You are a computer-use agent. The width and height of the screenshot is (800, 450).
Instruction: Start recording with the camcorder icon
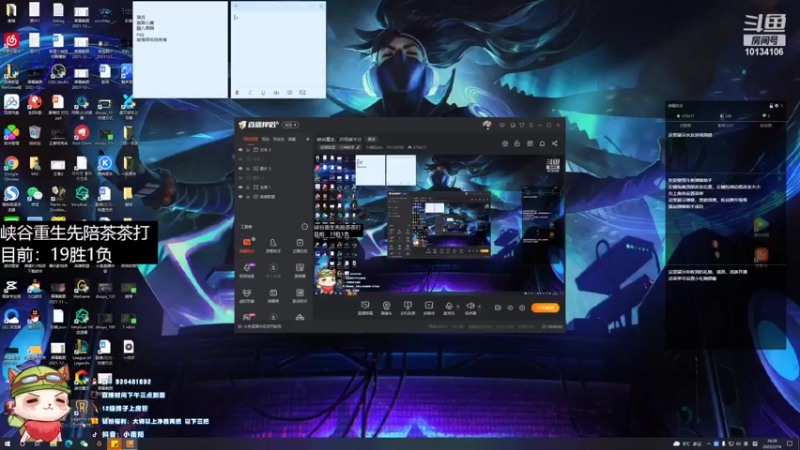click(498, 308)
